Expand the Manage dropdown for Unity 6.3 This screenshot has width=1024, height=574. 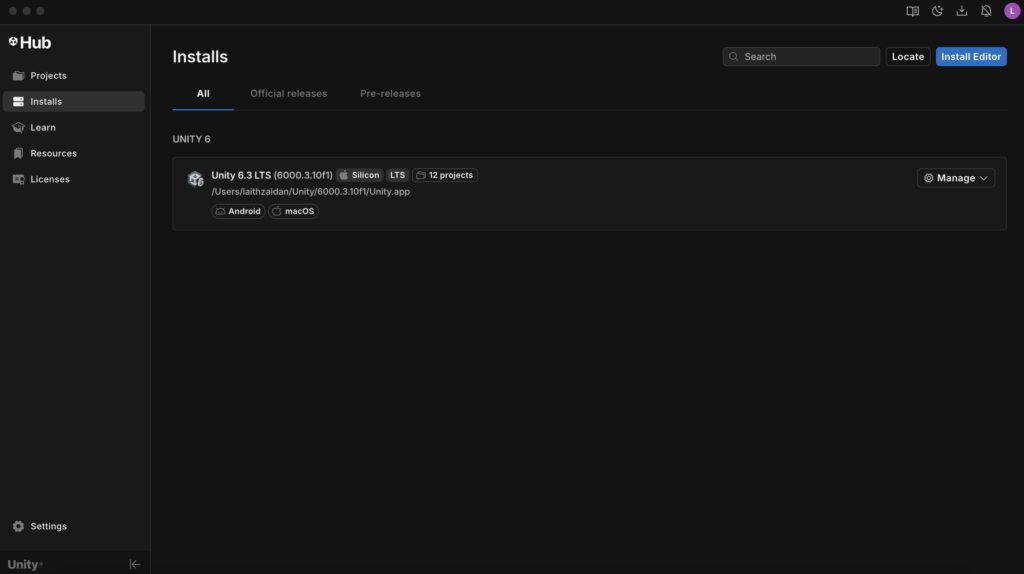coord(955,178)
